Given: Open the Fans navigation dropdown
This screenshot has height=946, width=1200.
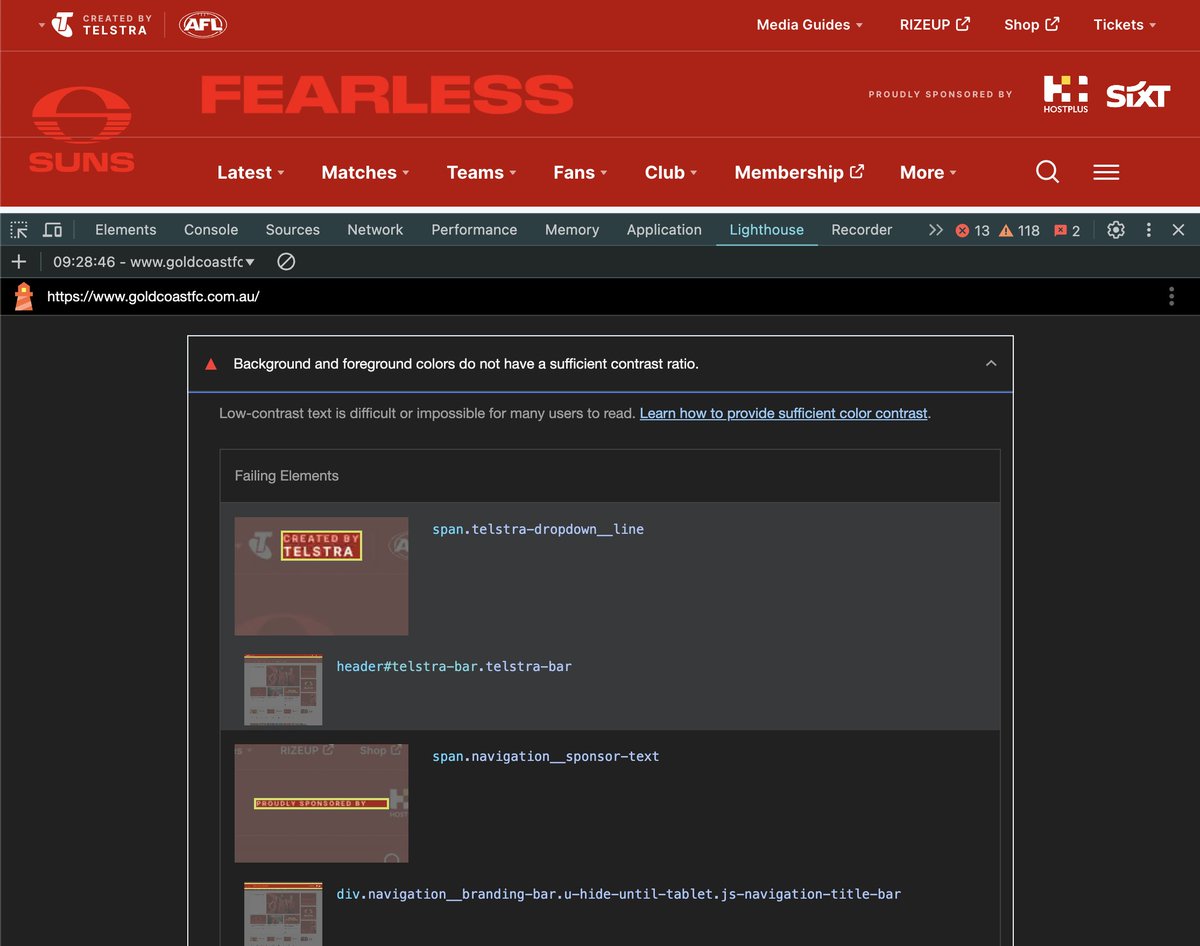Looking at the screenshot, I should pyautogui.click(x=580, y=172).
